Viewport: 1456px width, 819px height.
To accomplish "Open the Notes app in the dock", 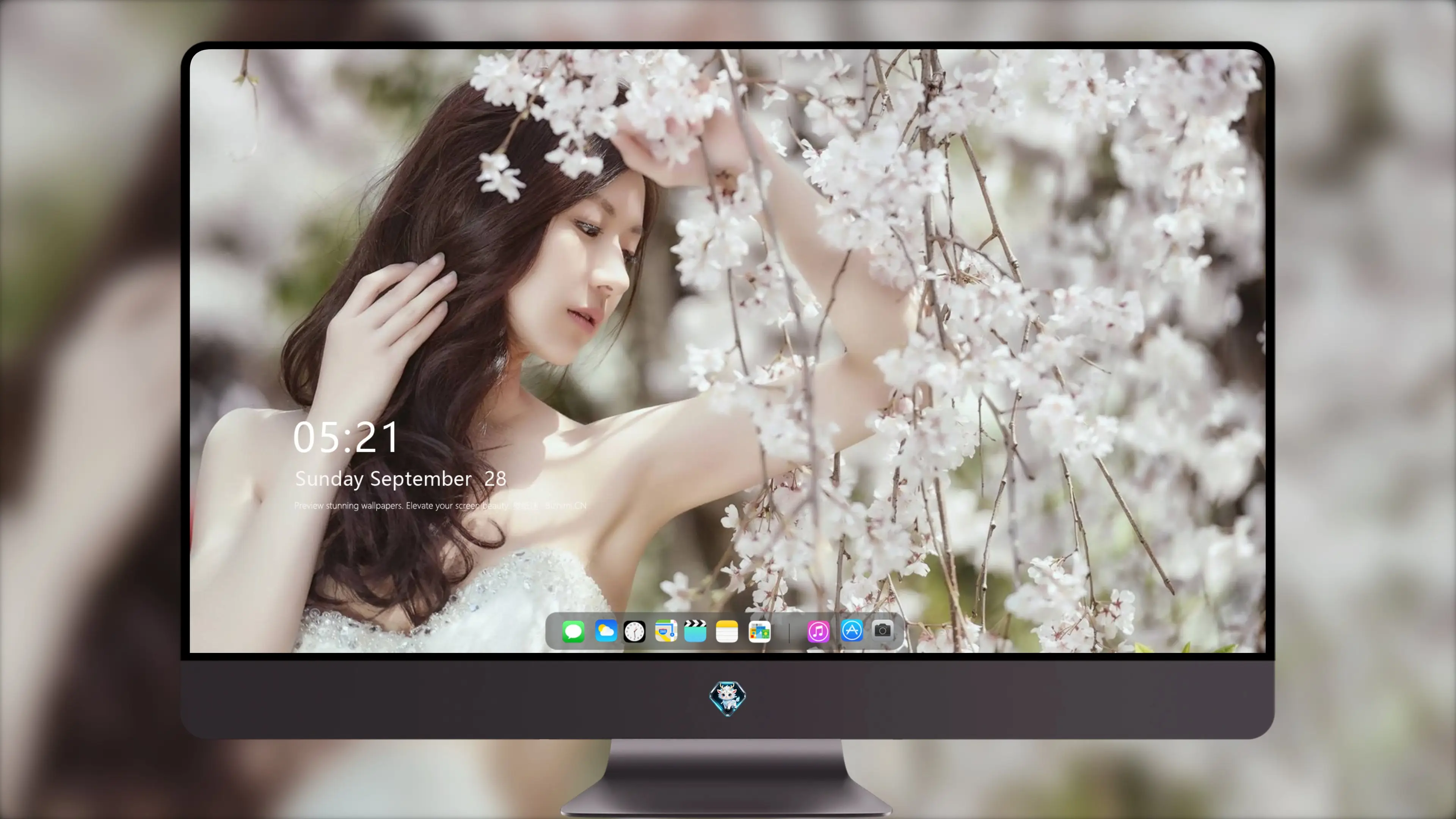I will [x=727, y=631].
